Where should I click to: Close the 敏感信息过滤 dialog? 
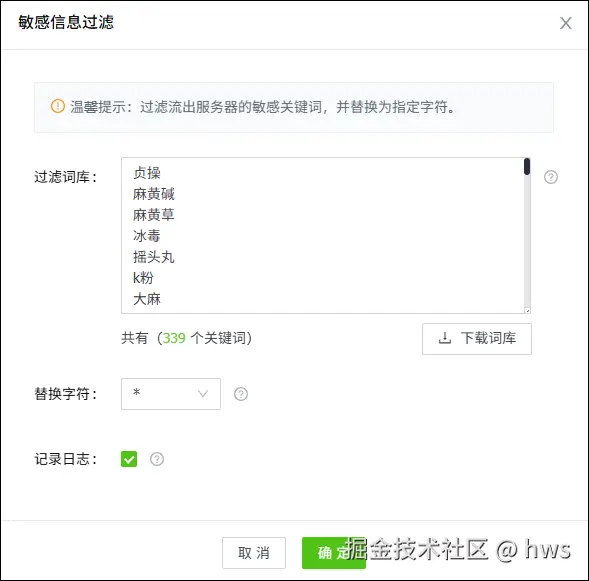(x=566, y=23)
